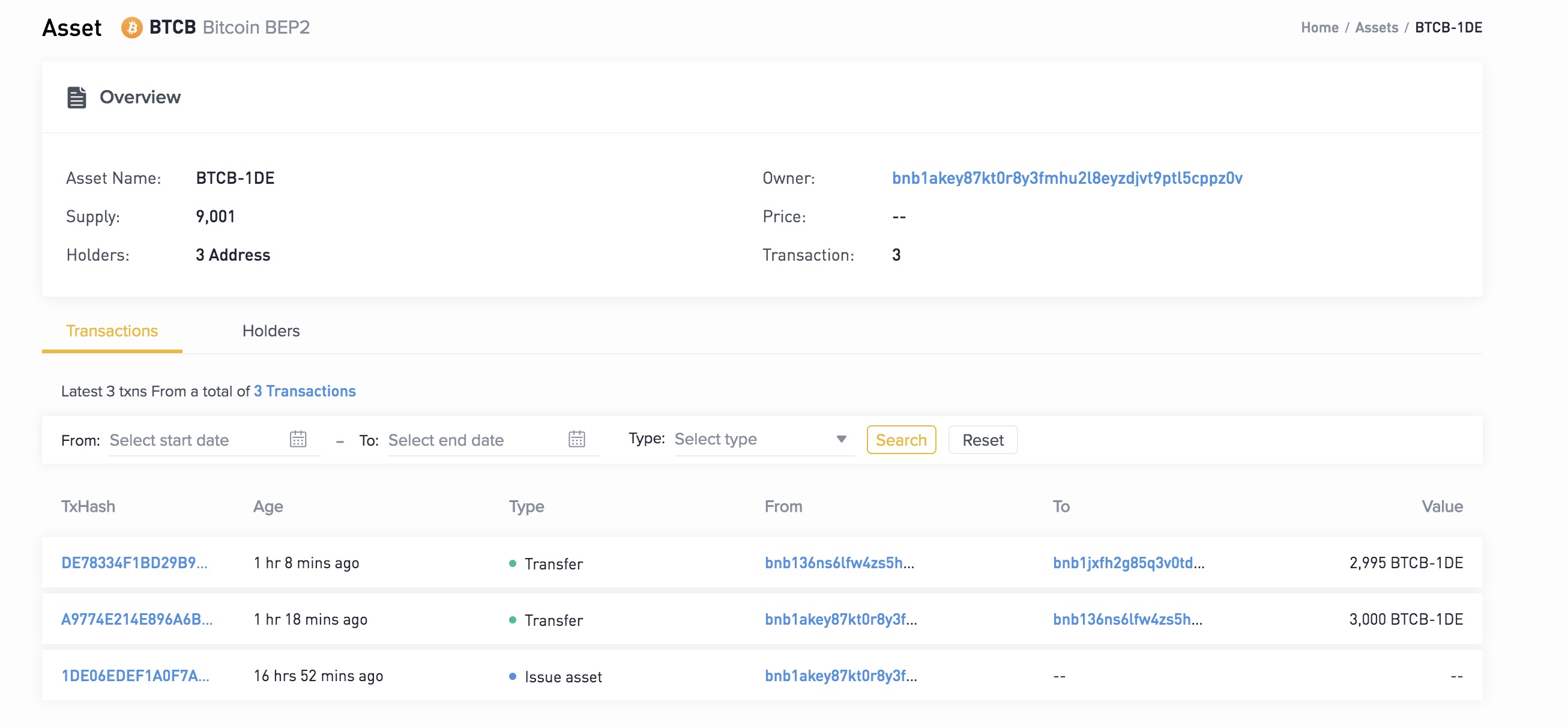Open the start date calendar icon
The image size is (1568, 728).
[x=298, y=438]
